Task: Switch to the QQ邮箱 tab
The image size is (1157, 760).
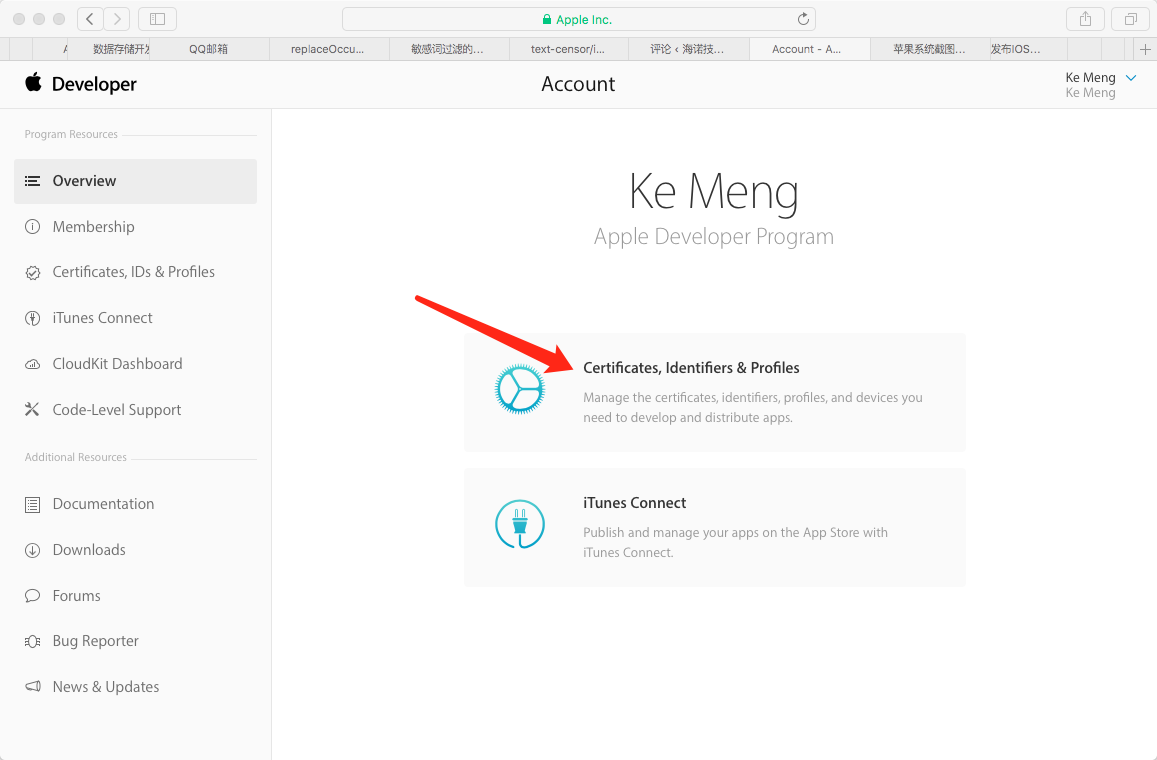Action: click(x=209, y=49)
